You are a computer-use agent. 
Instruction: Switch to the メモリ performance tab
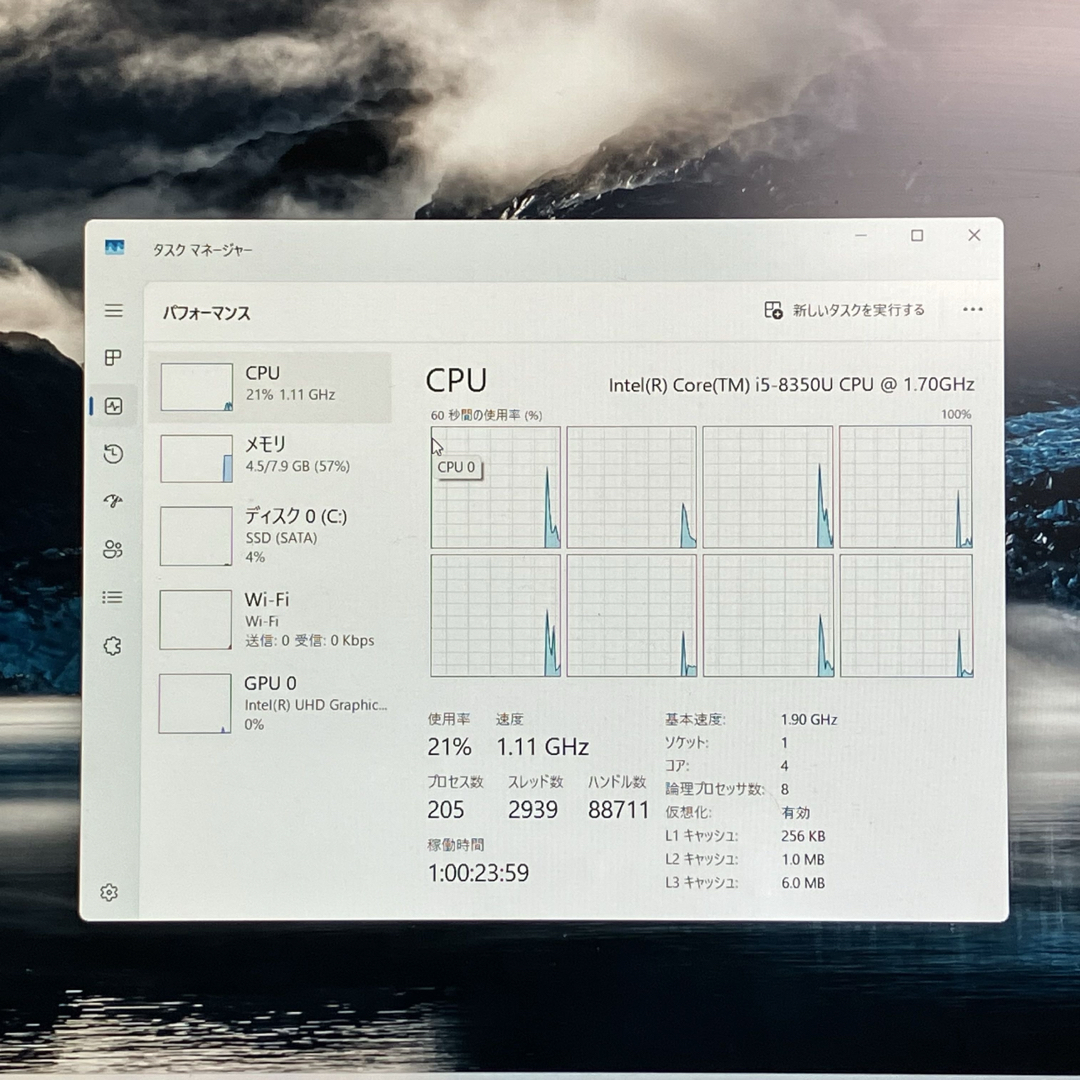tap(270, 457)
